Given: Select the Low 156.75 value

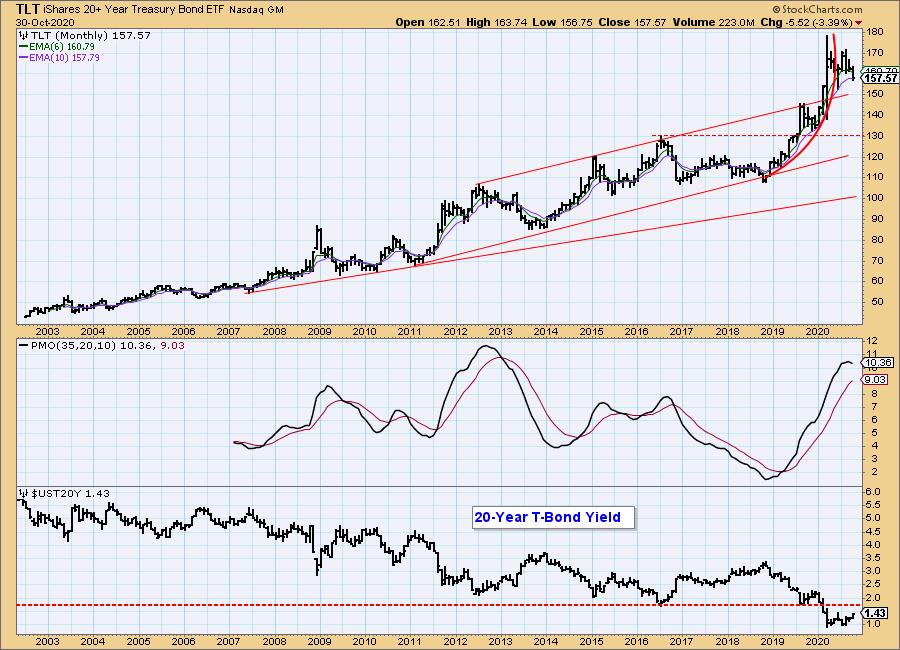Looking at the screenshot, I should (x=563, y=22).
